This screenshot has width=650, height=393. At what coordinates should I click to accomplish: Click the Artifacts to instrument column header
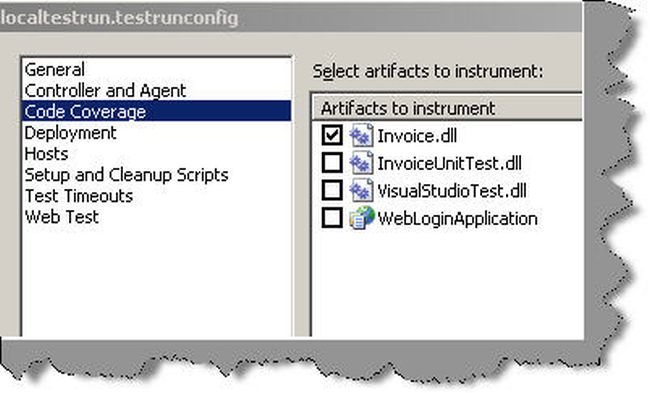pyautogui.click(x=447, y=109)
